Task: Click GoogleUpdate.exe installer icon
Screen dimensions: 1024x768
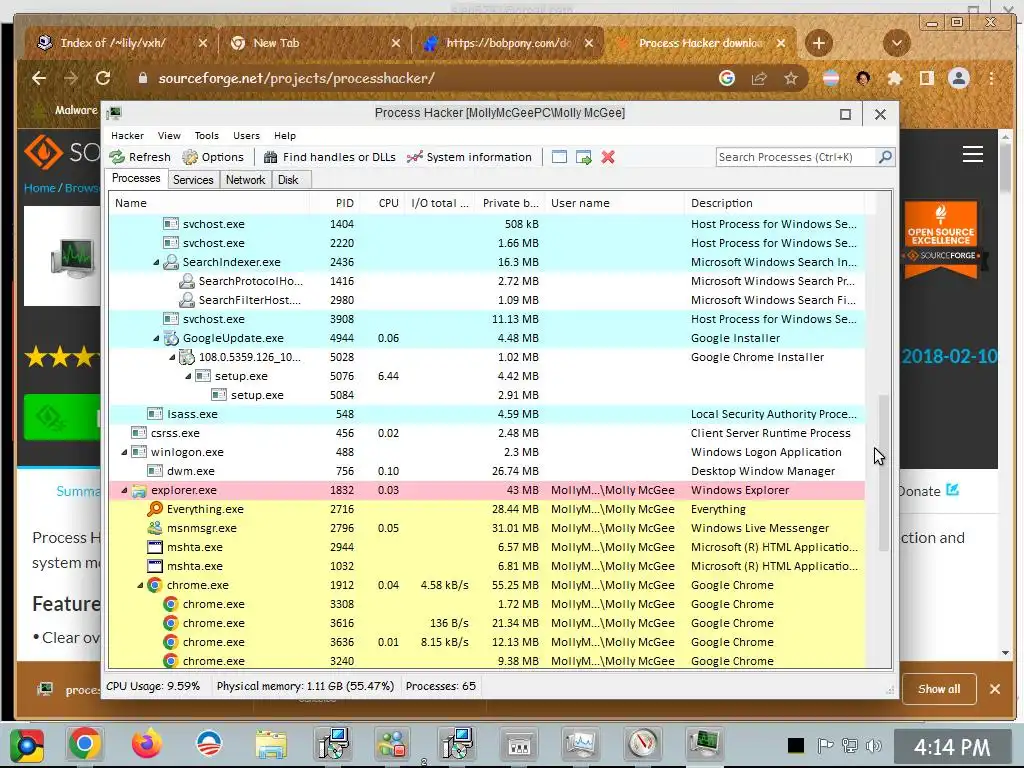Action: 171,338
